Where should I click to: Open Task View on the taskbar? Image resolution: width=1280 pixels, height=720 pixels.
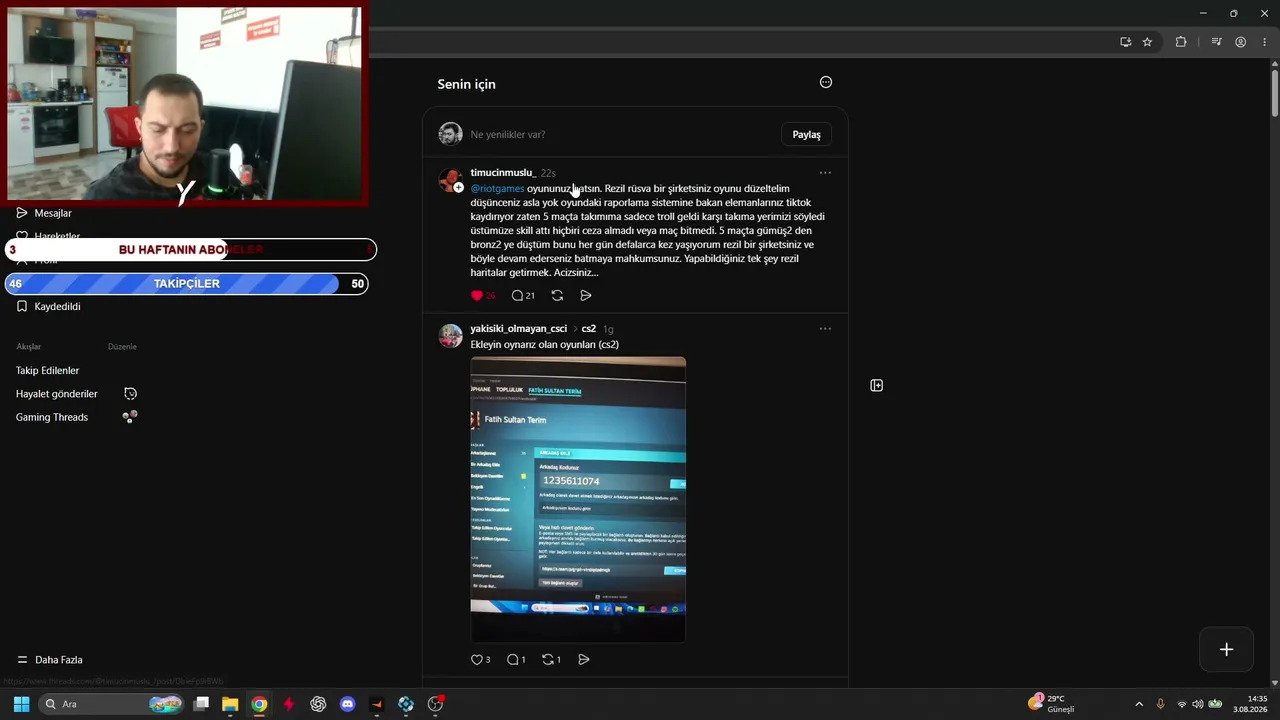pyautogui.click(x=201, y=704)
